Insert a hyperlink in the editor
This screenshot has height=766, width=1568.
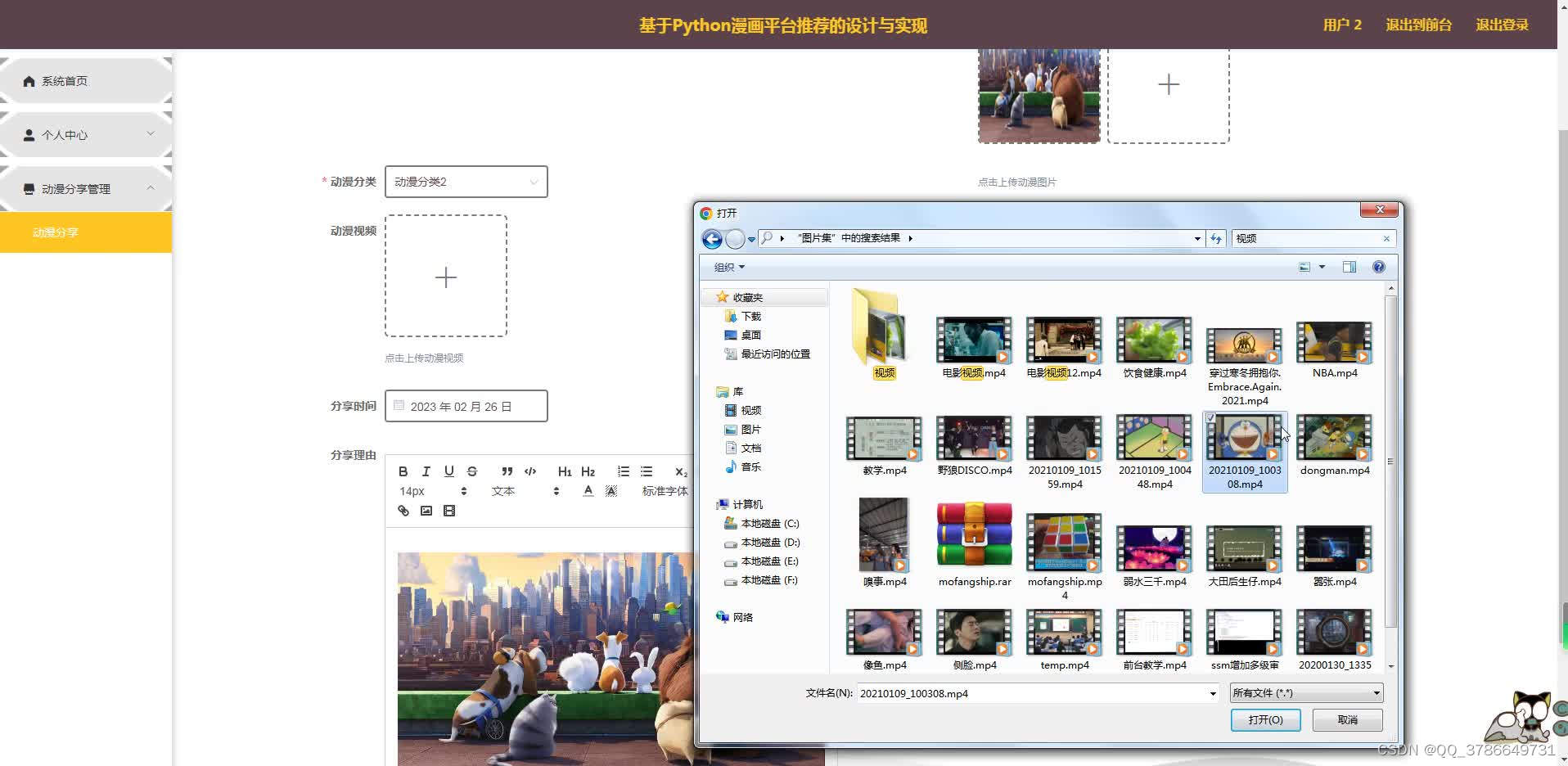[x=403, y=511]
